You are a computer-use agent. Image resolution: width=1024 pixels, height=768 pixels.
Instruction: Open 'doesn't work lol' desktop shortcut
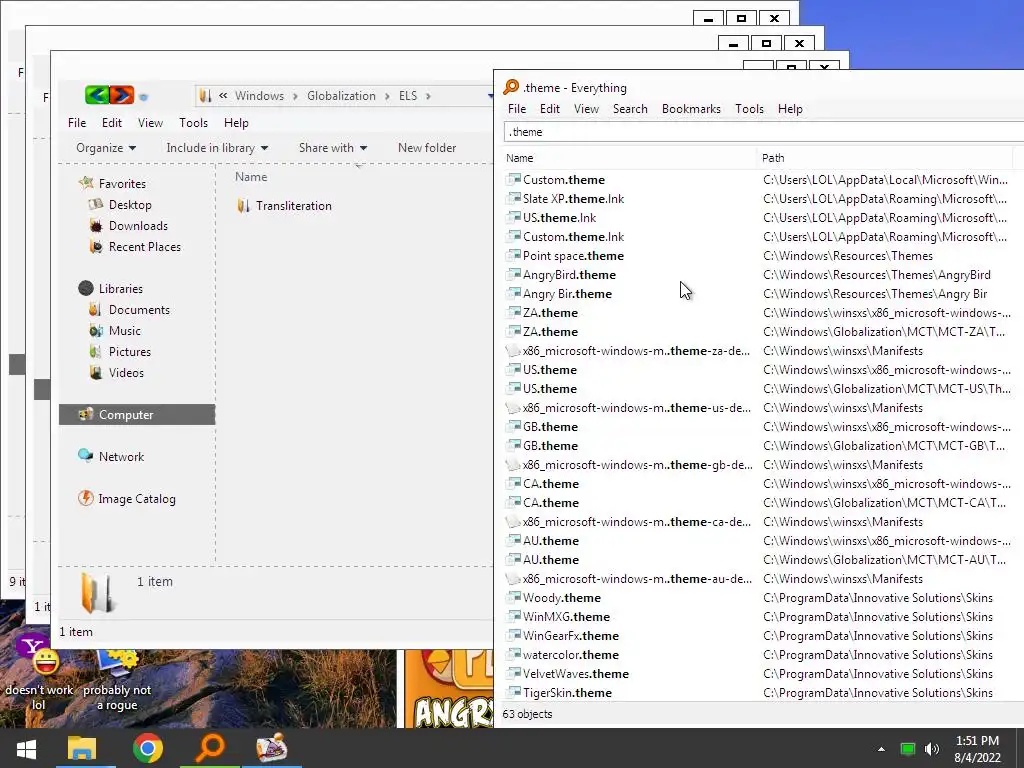[39, 673]
